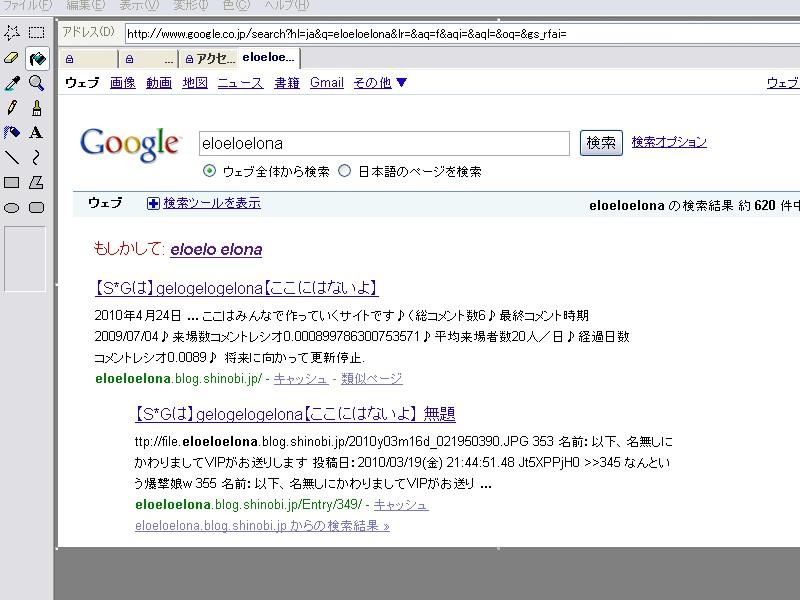Select the Rectangle shape tool
The height and width of the screenshot is (600, 800).
tap(12, 182)
